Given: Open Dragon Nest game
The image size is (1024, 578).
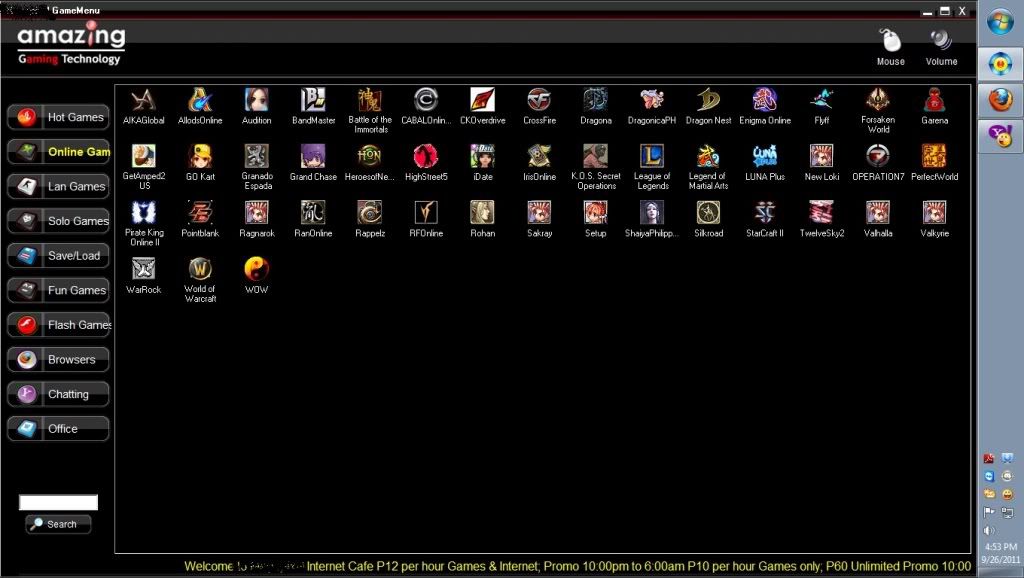Looking at the screenshot, I should pos(708,101).
